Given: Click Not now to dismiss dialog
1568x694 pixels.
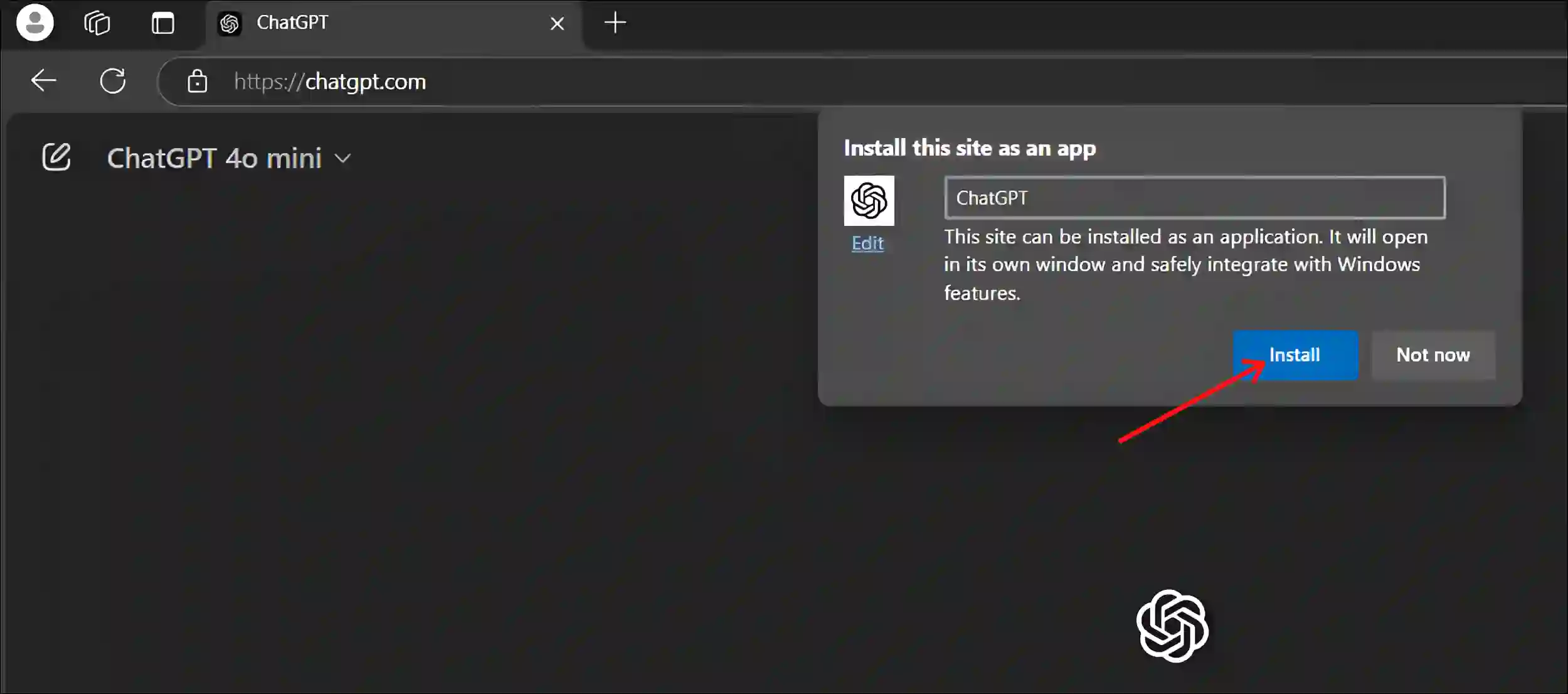Looking at the screenshot, I should [1433, 355].
